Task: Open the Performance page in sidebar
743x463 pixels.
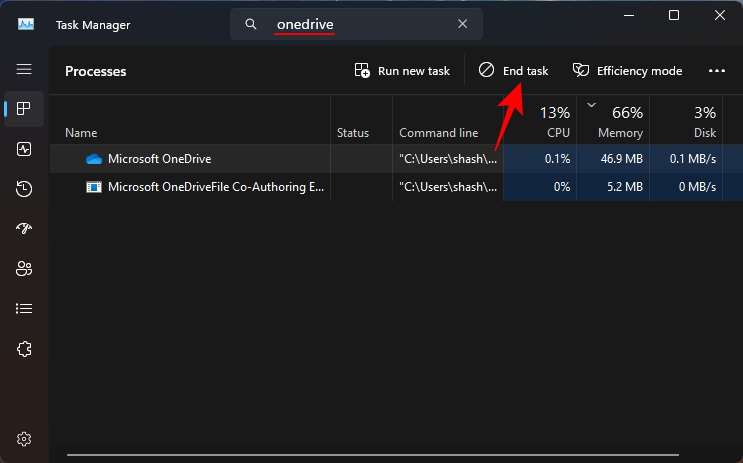Action: point(24,149)
